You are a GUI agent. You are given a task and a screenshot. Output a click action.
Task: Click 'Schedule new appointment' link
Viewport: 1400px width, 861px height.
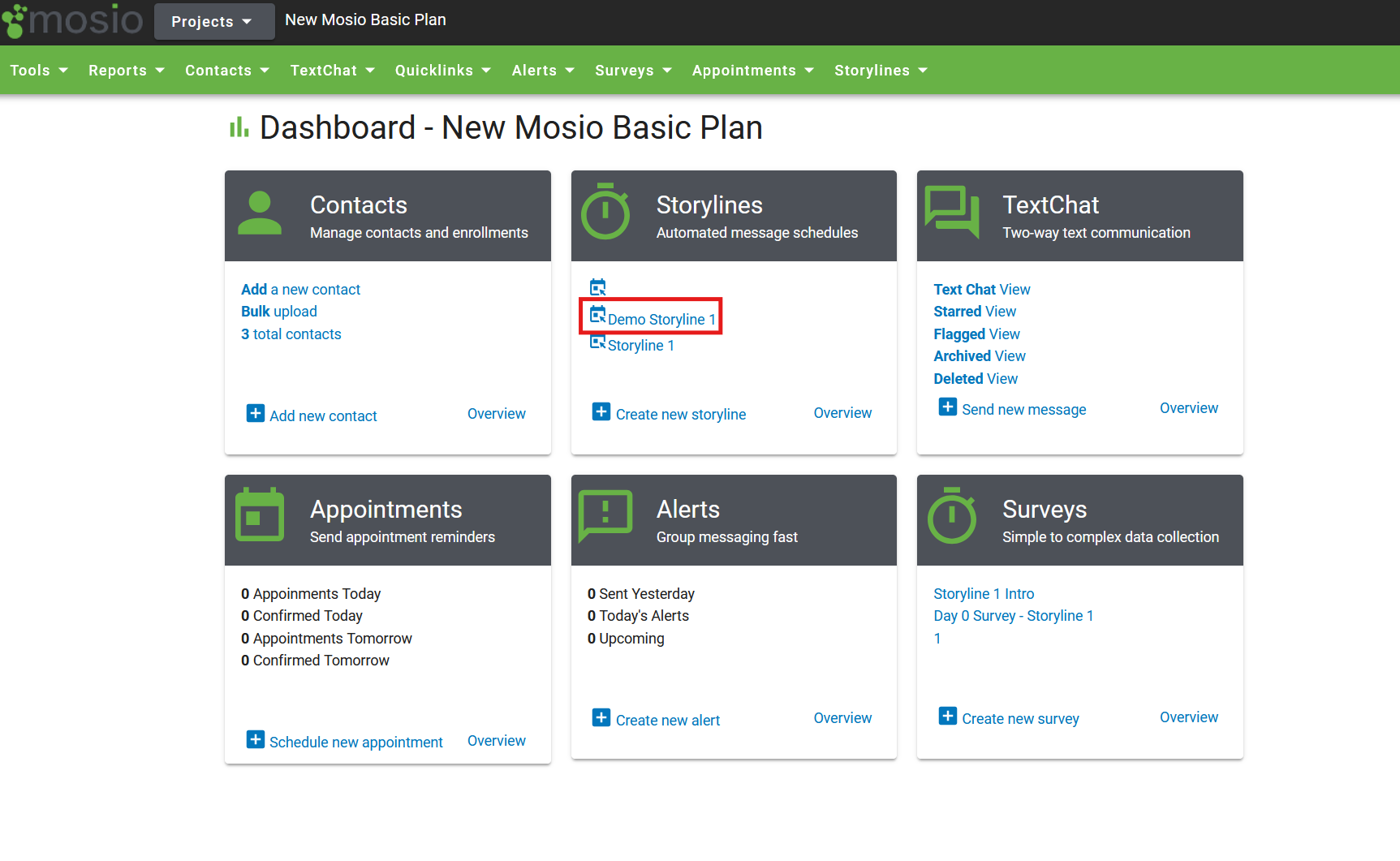[356, 743]
